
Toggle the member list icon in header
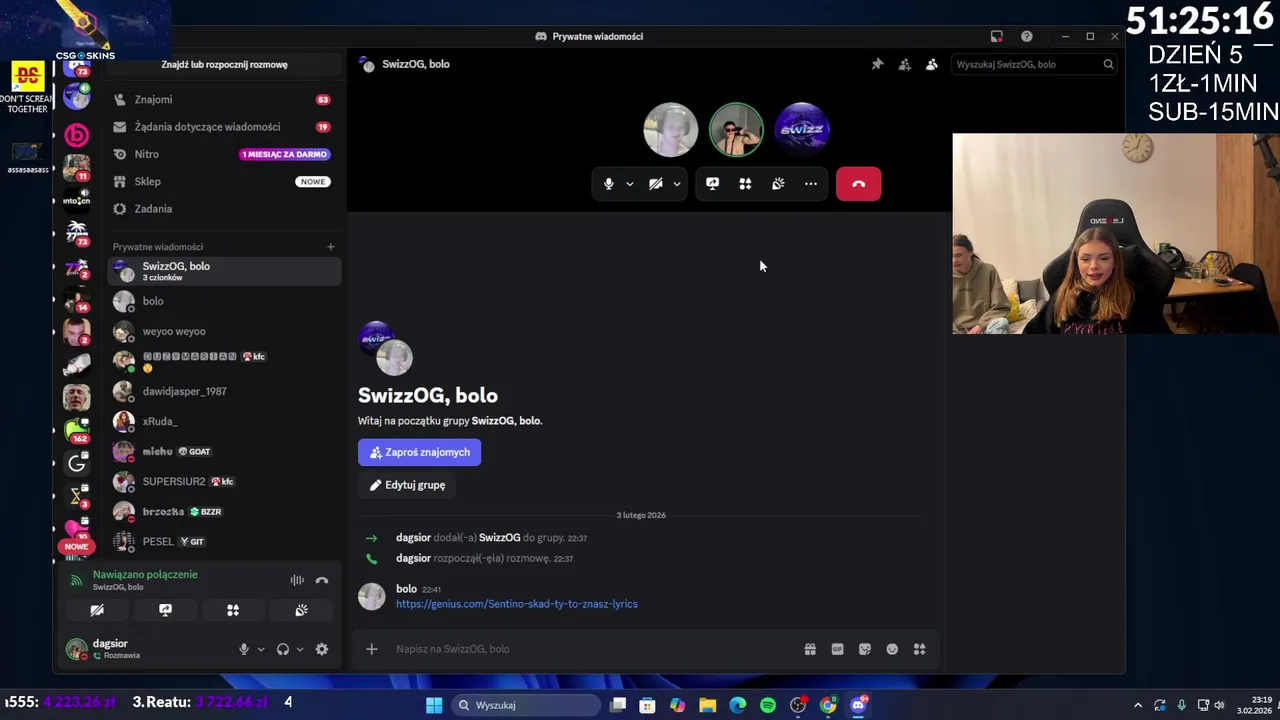click(x=931, y=64)
